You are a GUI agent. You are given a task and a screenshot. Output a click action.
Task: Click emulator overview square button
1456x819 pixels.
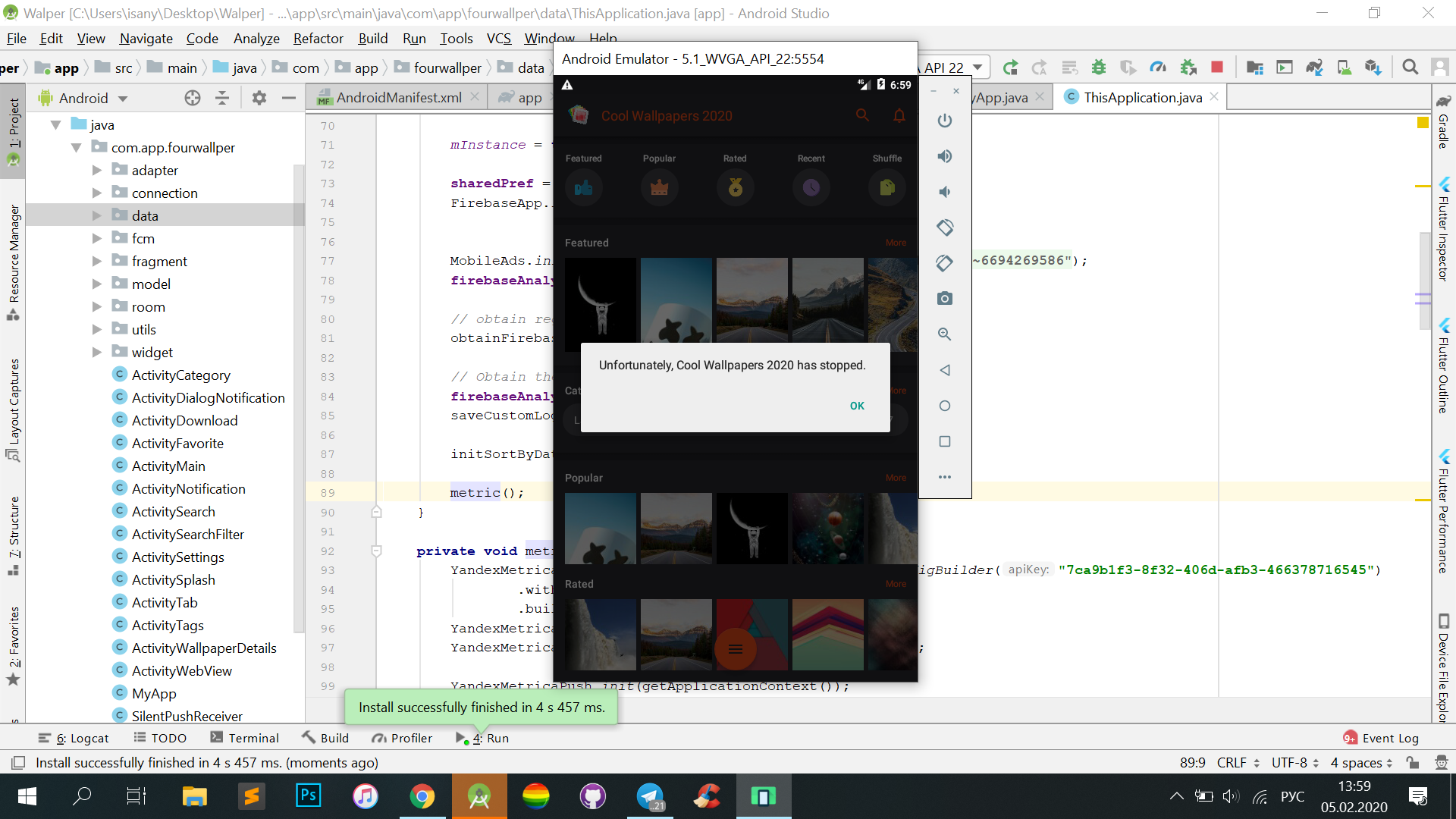click(x=944, y=441)
